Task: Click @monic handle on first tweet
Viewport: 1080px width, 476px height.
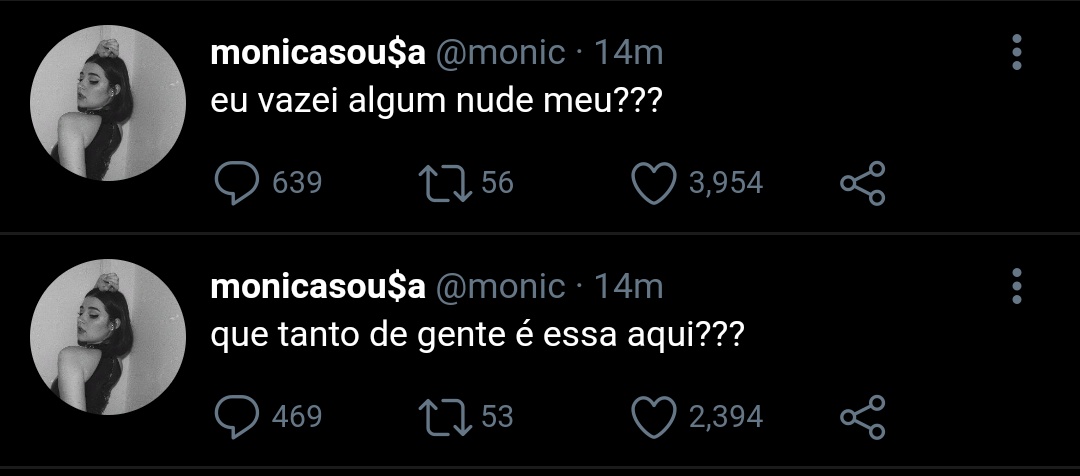Action: click(501, 54)
